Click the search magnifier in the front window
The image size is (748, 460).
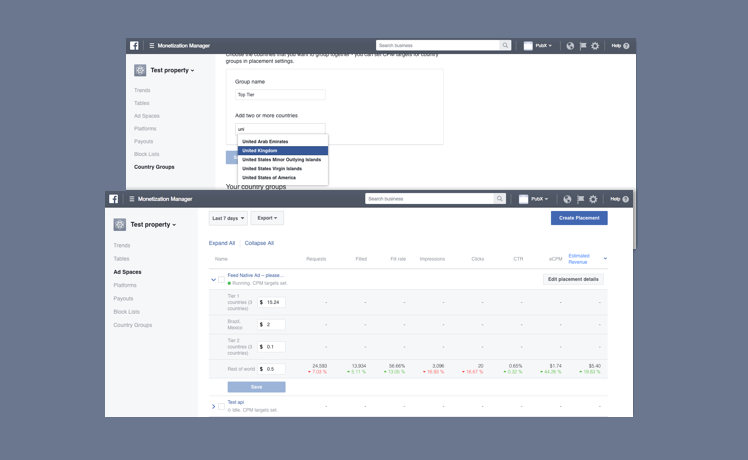(499, 199)
